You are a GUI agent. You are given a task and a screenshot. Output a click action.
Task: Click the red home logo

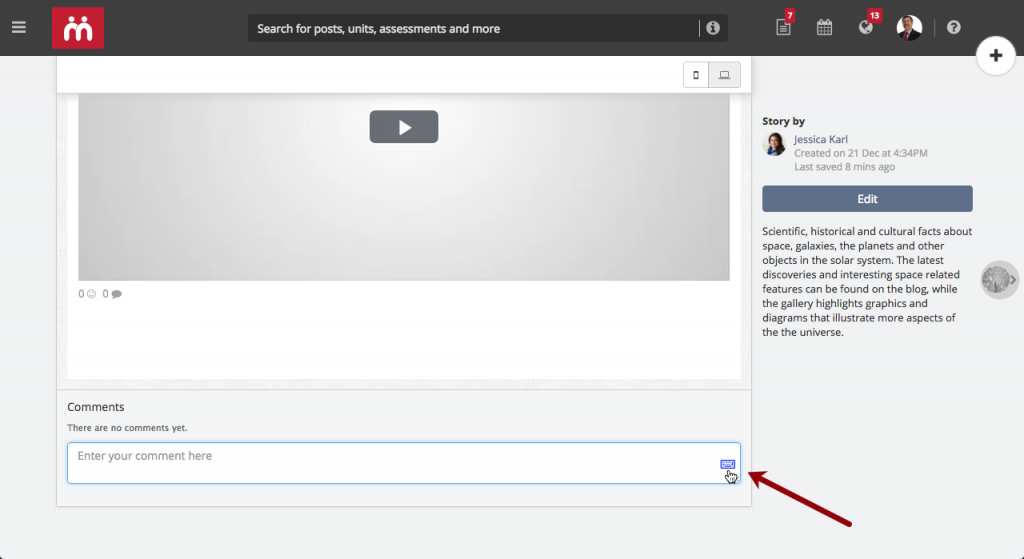78,28
